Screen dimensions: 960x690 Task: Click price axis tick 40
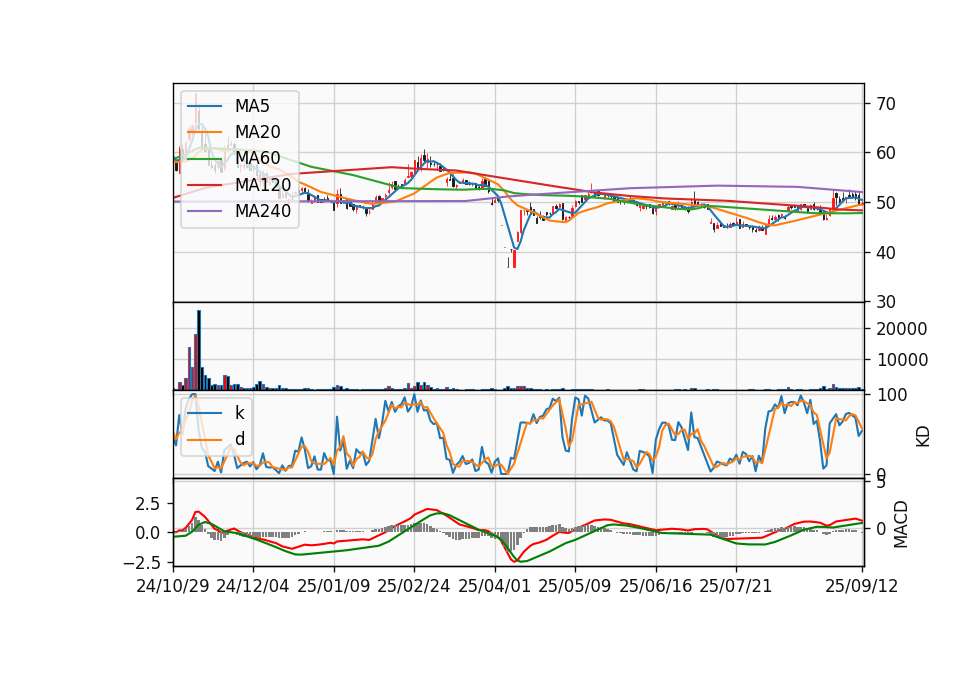point(885,252)
